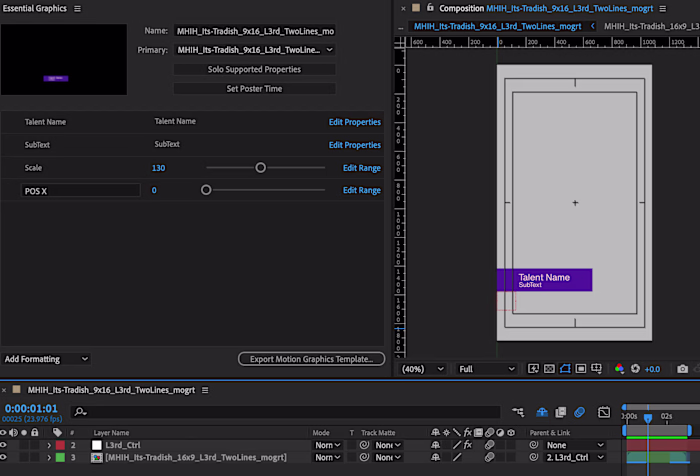Toggle motion blur switch for layer 3
The image size is (700, 476).
pos(489,457)
